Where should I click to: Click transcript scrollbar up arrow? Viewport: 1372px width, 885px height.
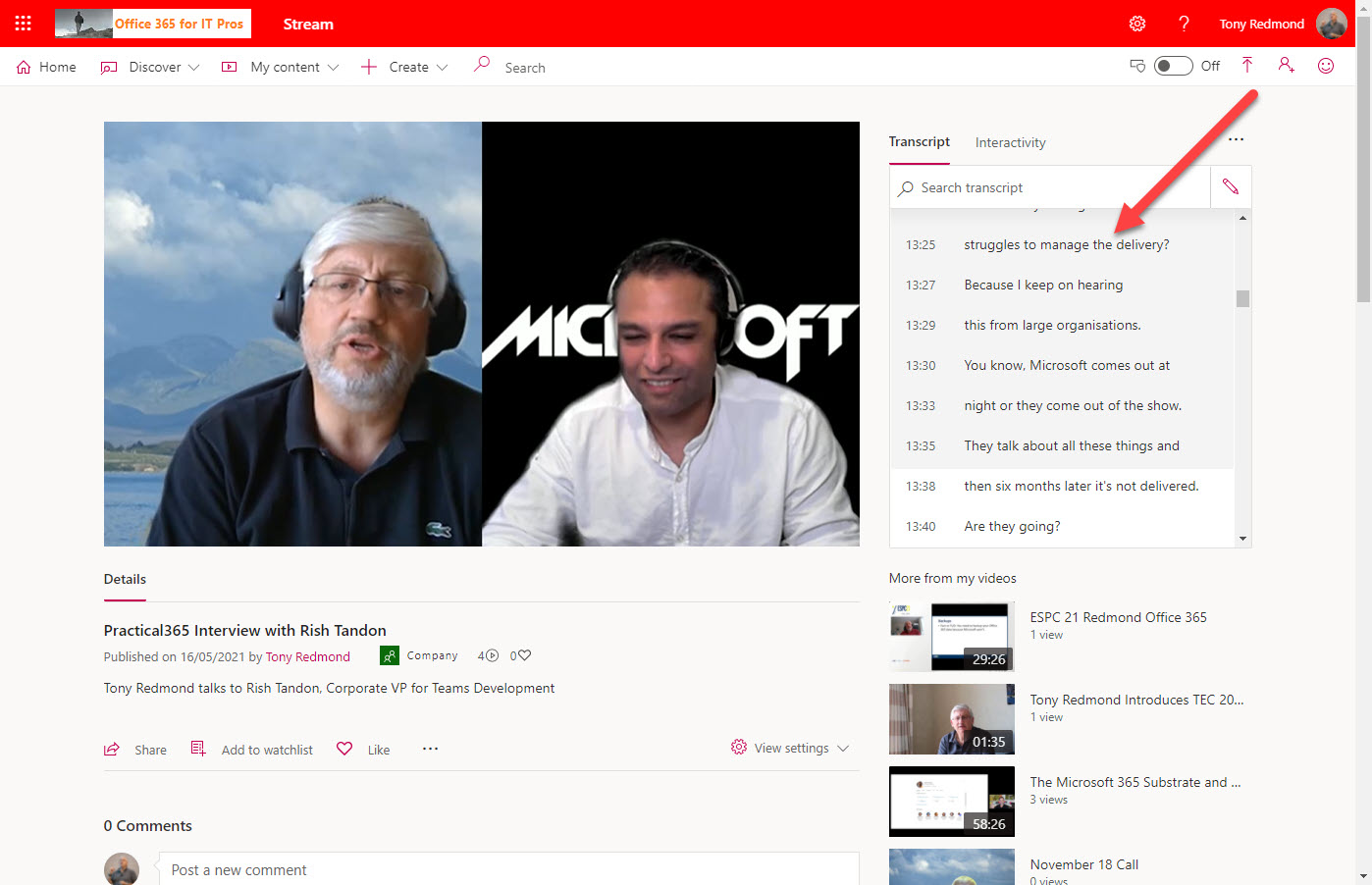coord(1242,218)
